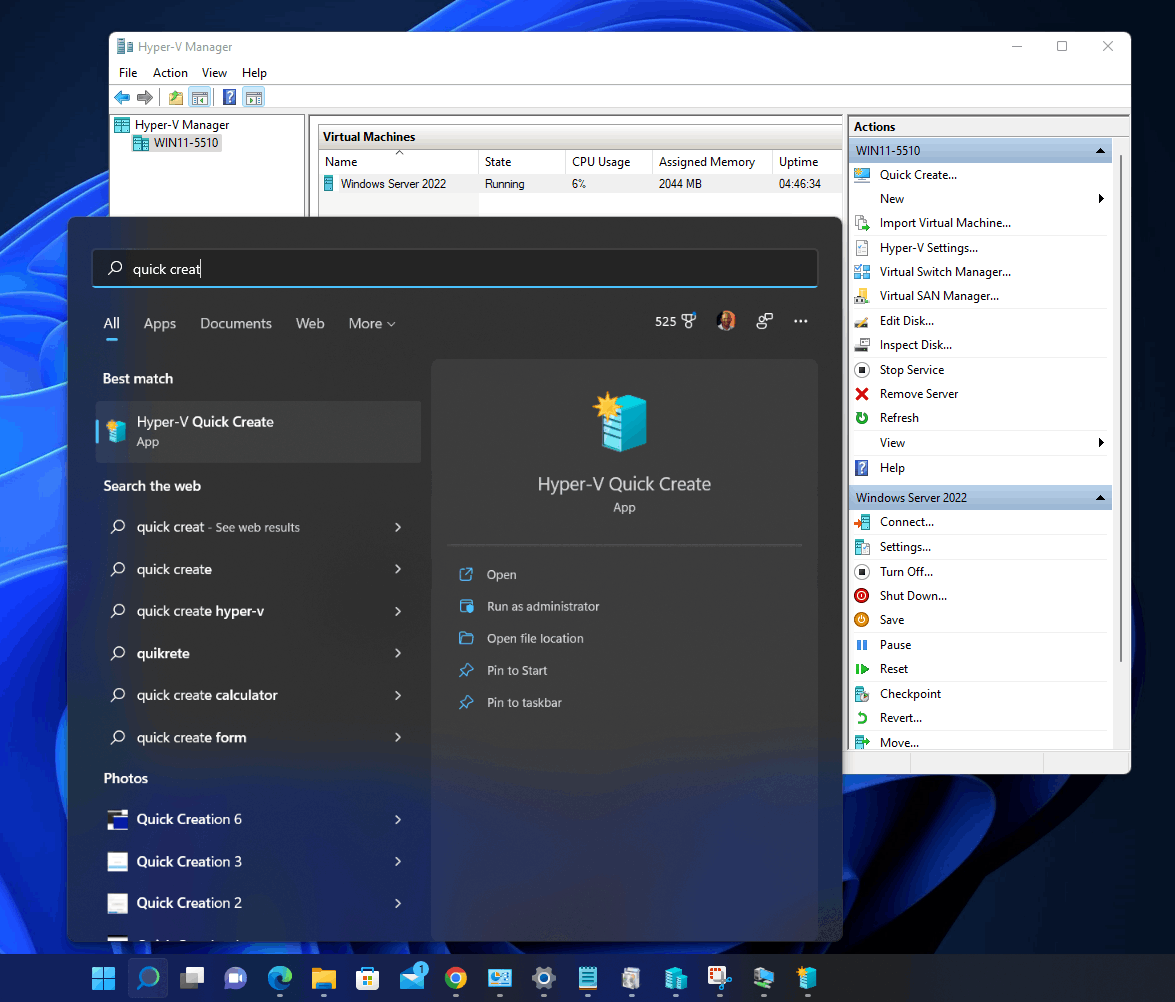This screenshot has width=1175, height=1002.
Task: Click Revert action for the VM
Action: click(x=901, y=717)
